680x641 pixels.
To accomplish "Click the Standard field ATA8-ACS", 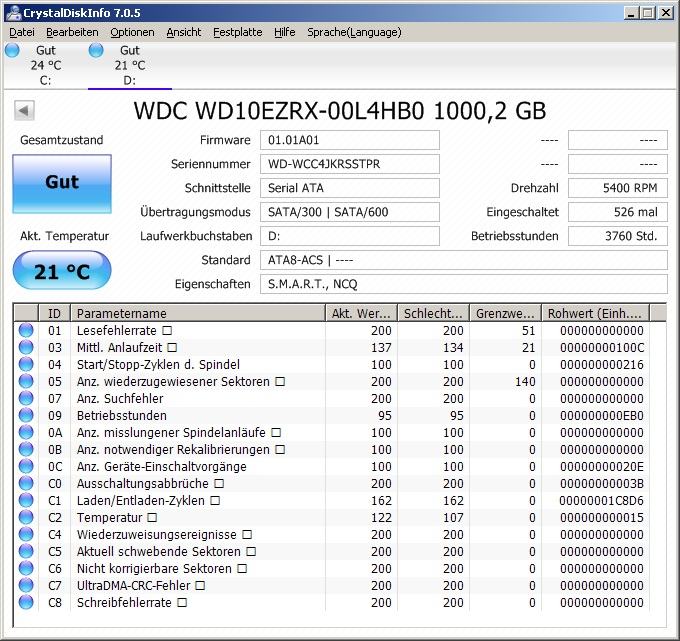I will (464, 260).
